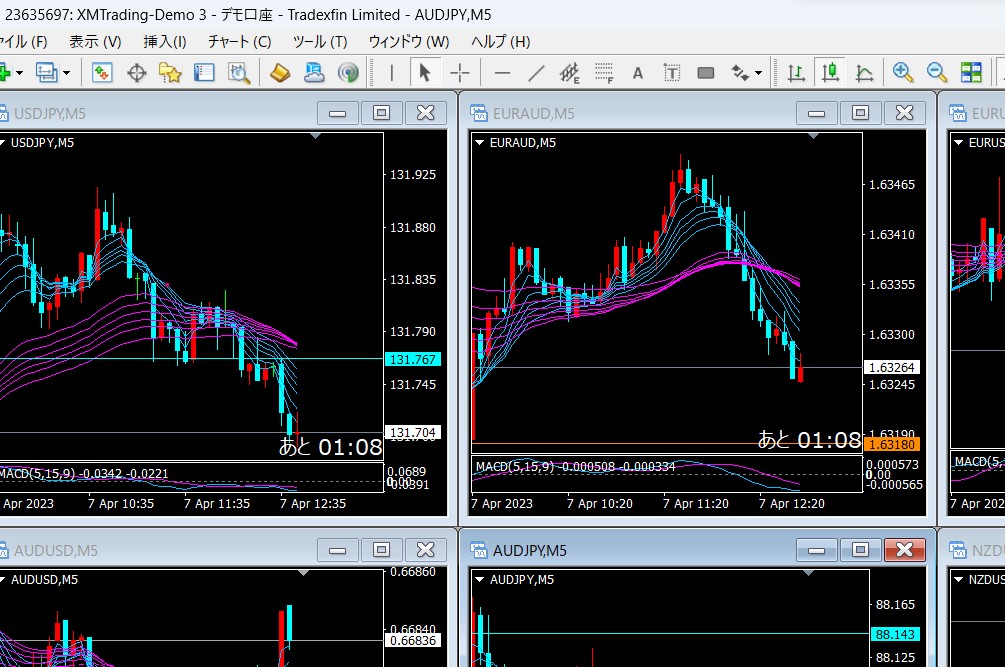Click the tile windows icon

971,72
